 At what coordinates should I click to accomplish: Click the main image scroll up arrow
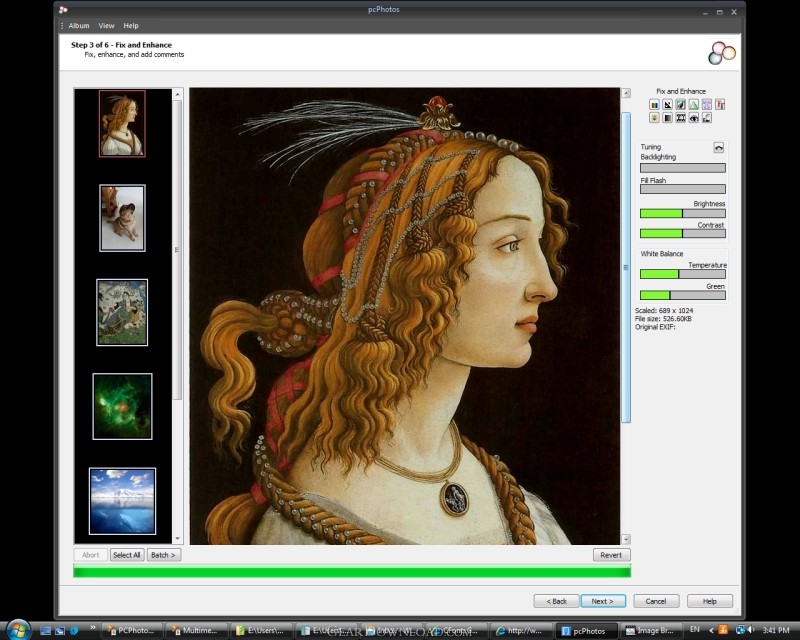point(626,93)
